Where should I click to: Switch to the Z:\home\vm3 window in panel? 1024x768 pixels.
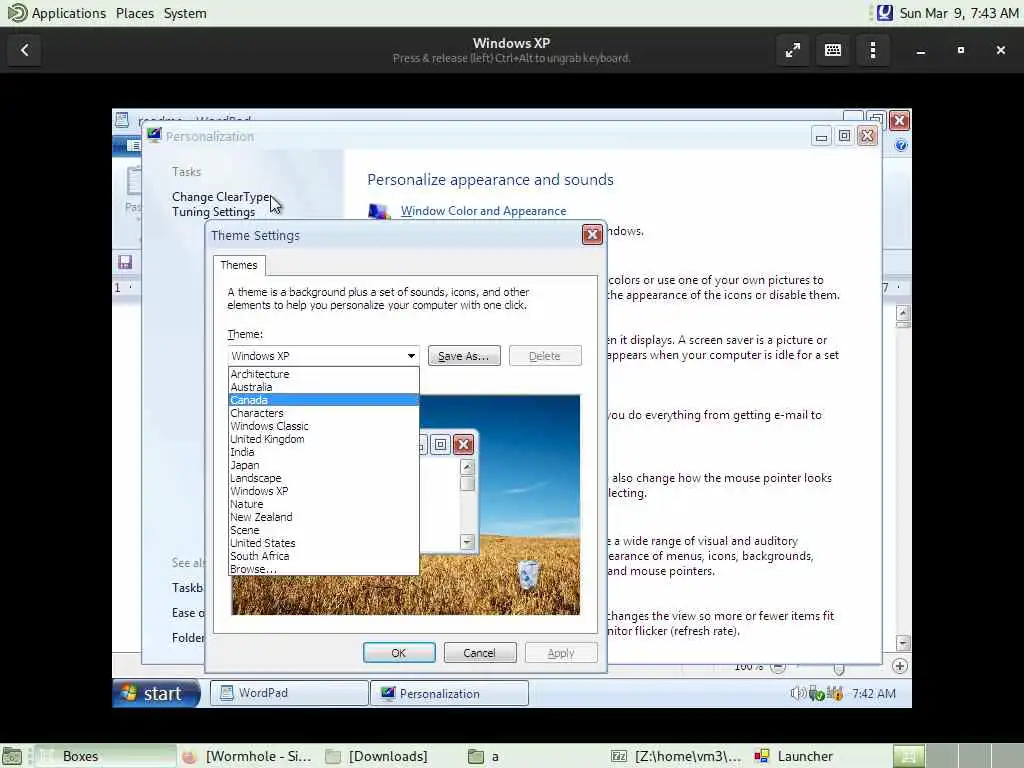pyautogui.click(x=677, y=756)
